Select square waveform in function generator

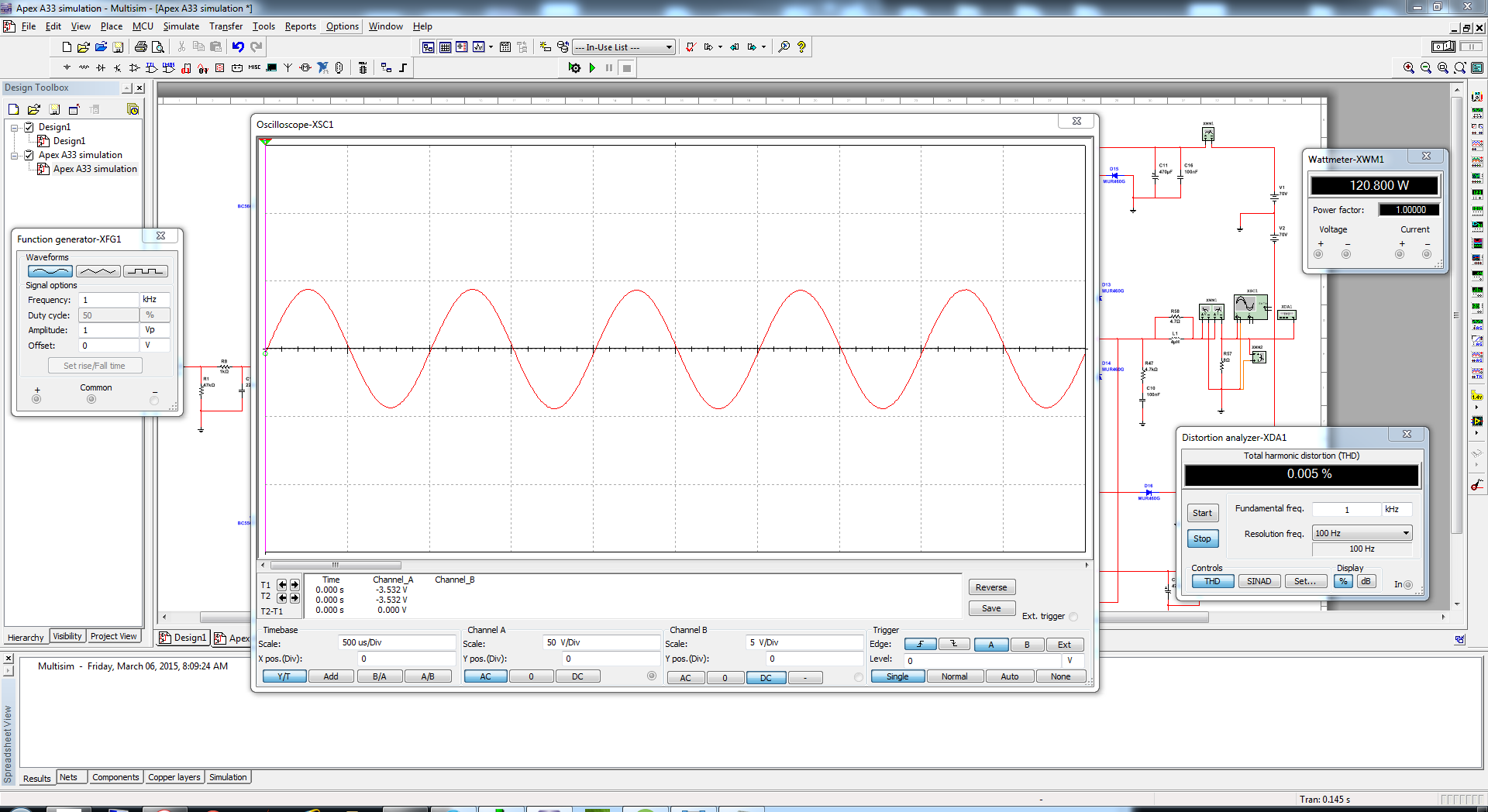pos(145,271)
